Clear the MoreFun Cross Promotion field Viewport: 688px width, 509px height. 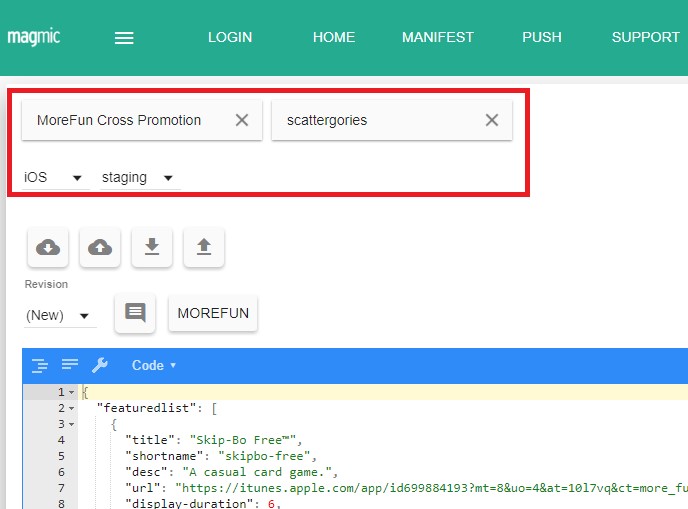(x=242, y=120)
